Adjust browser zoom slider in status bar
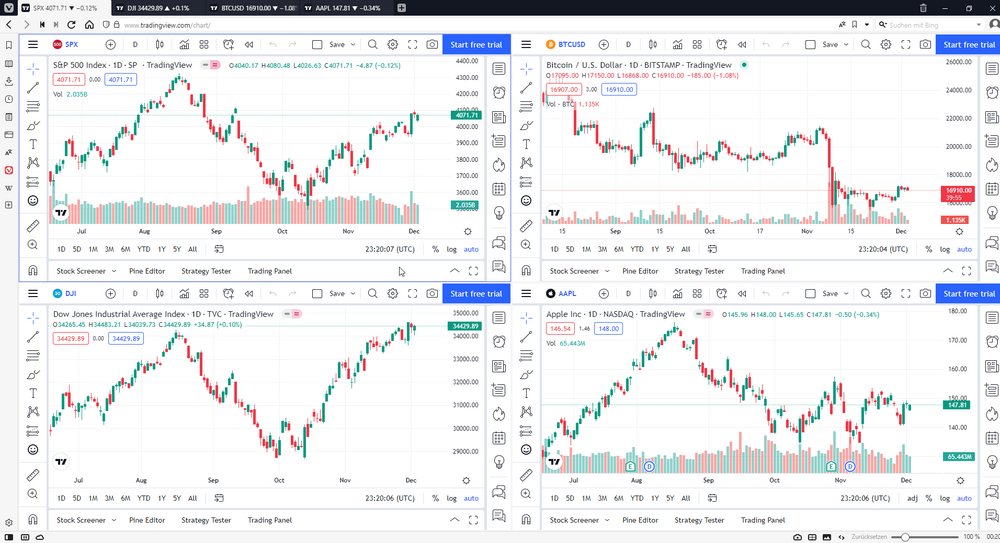Viewport: 1000px width, 543px height. point(905,537)
